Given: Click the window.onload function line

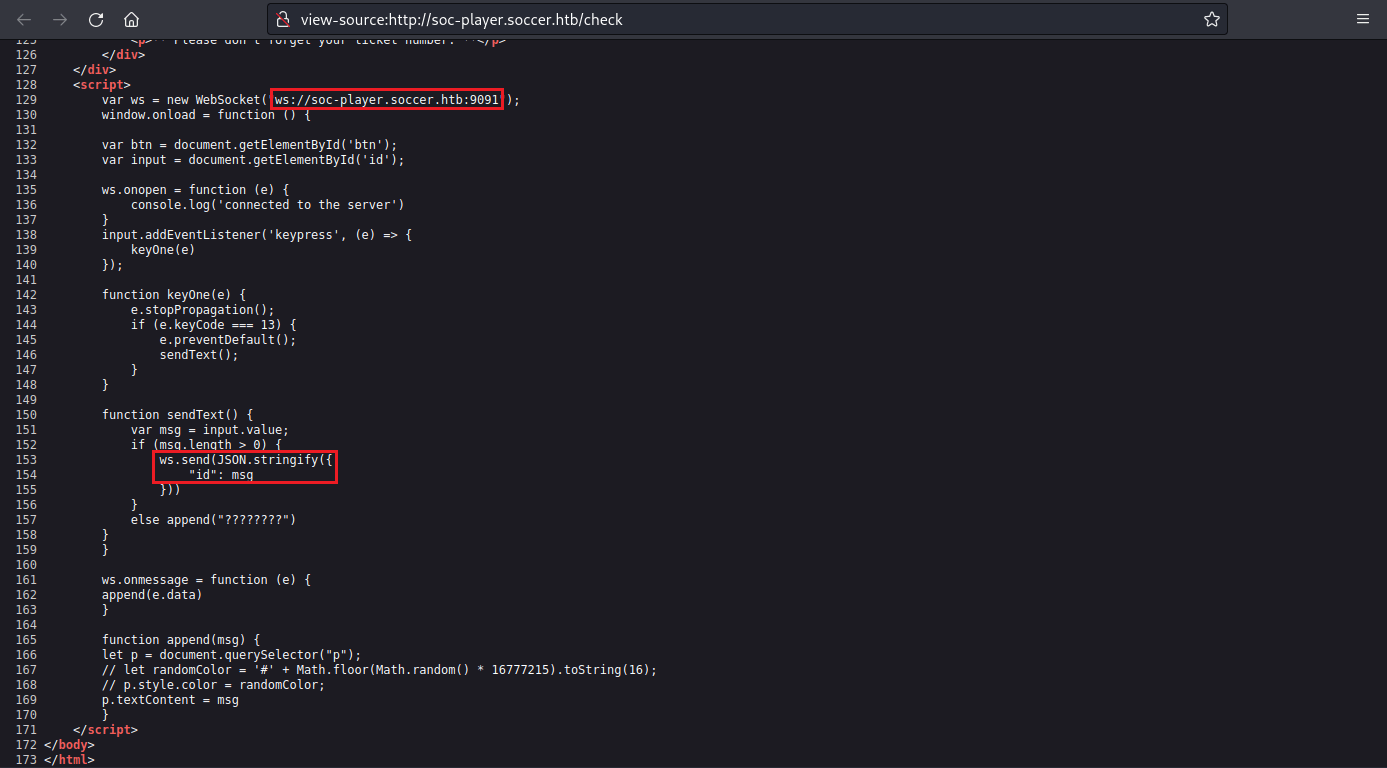Looking at the screenshot, I should [x=206, y=115].
